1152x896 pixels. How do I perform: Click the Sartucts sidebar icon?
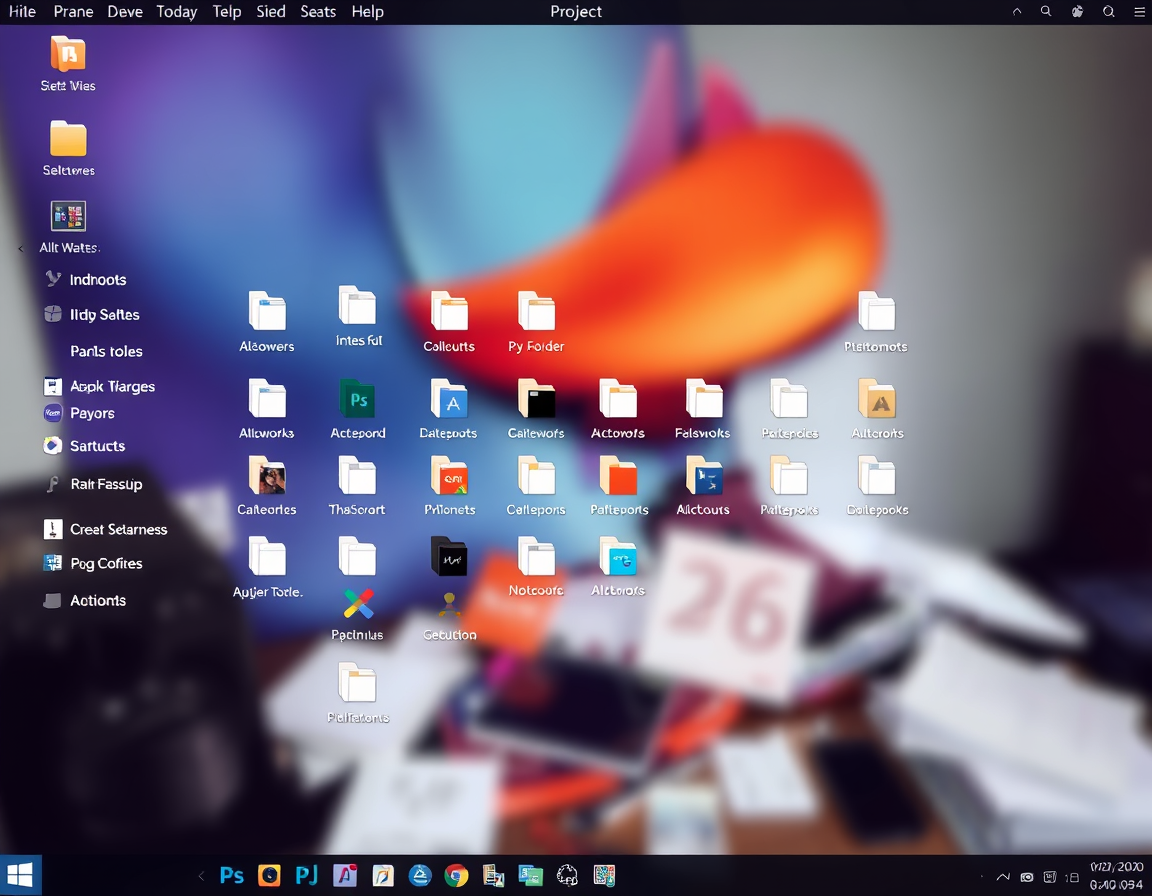point(53,446)
